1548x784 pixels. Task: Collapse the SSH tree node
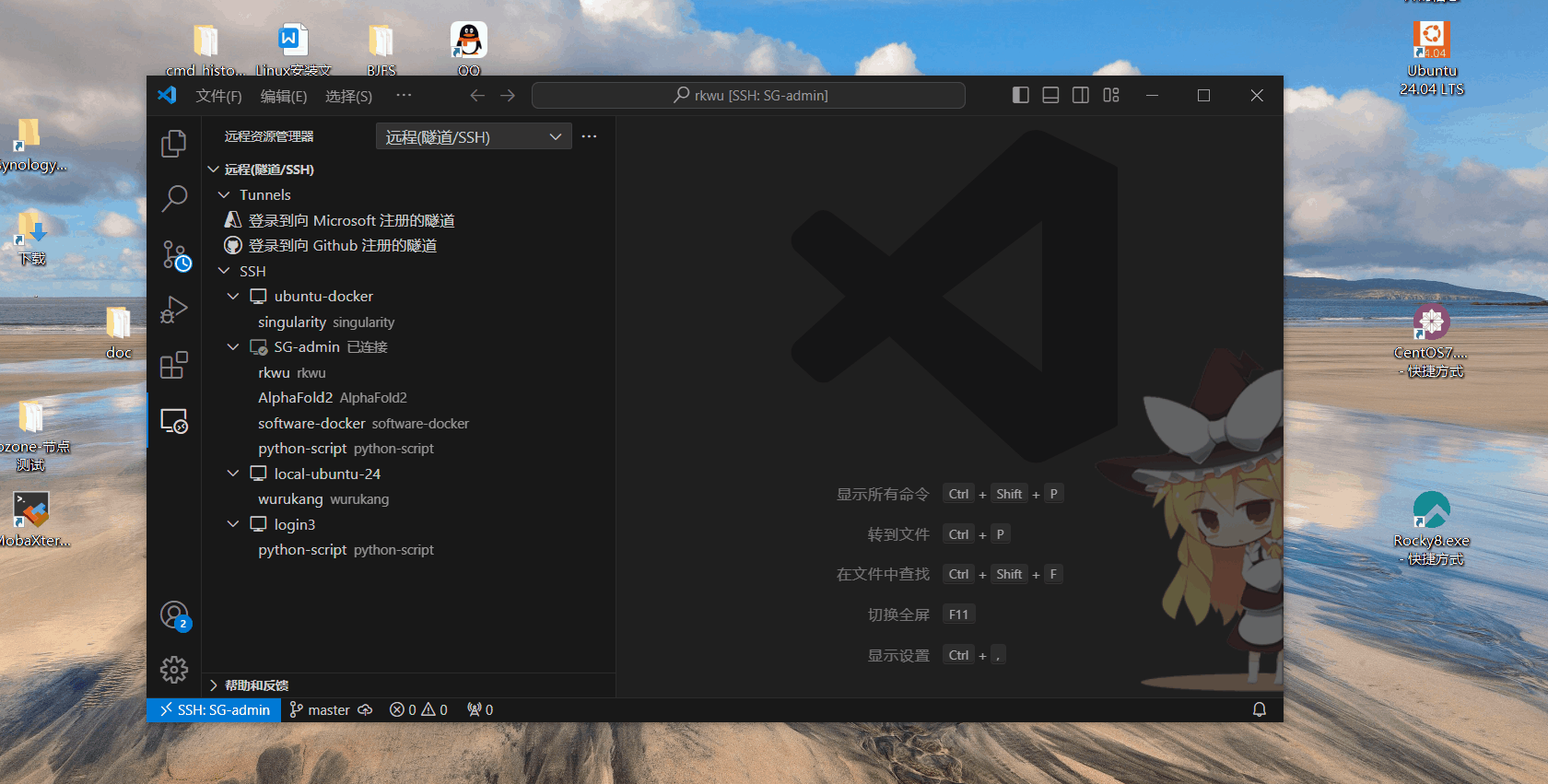pos(224,271)
